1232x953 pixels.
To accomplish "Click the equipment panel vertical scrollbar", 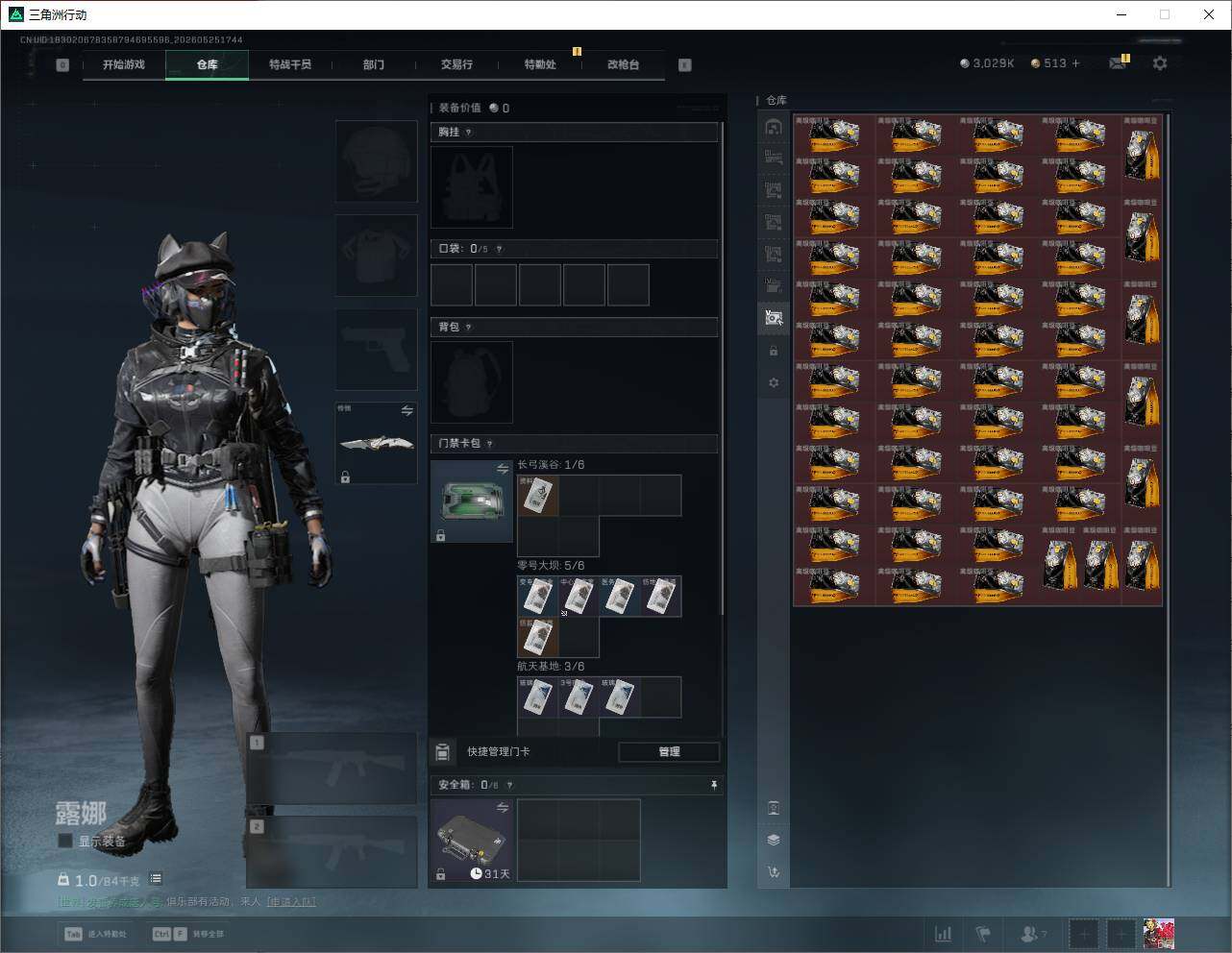I will tap(723, 368).
